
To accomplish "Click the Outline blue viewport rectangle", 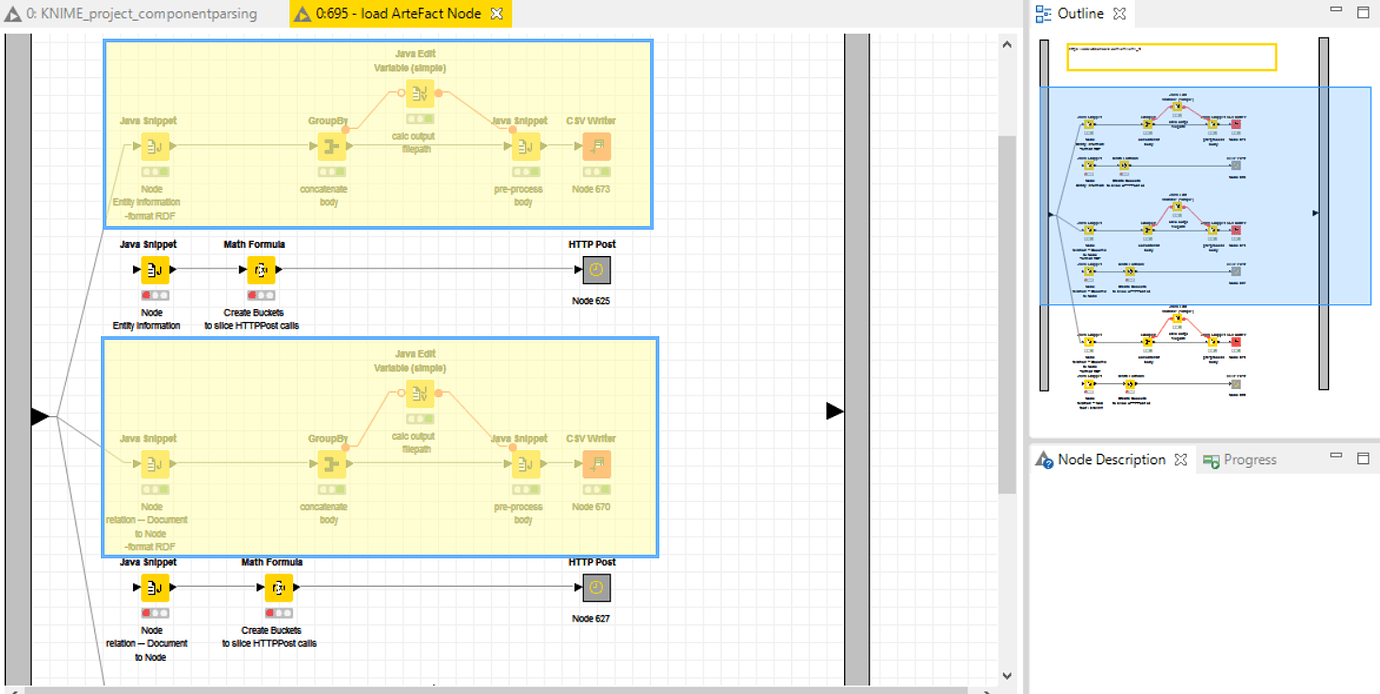I will pos(1205,196).
